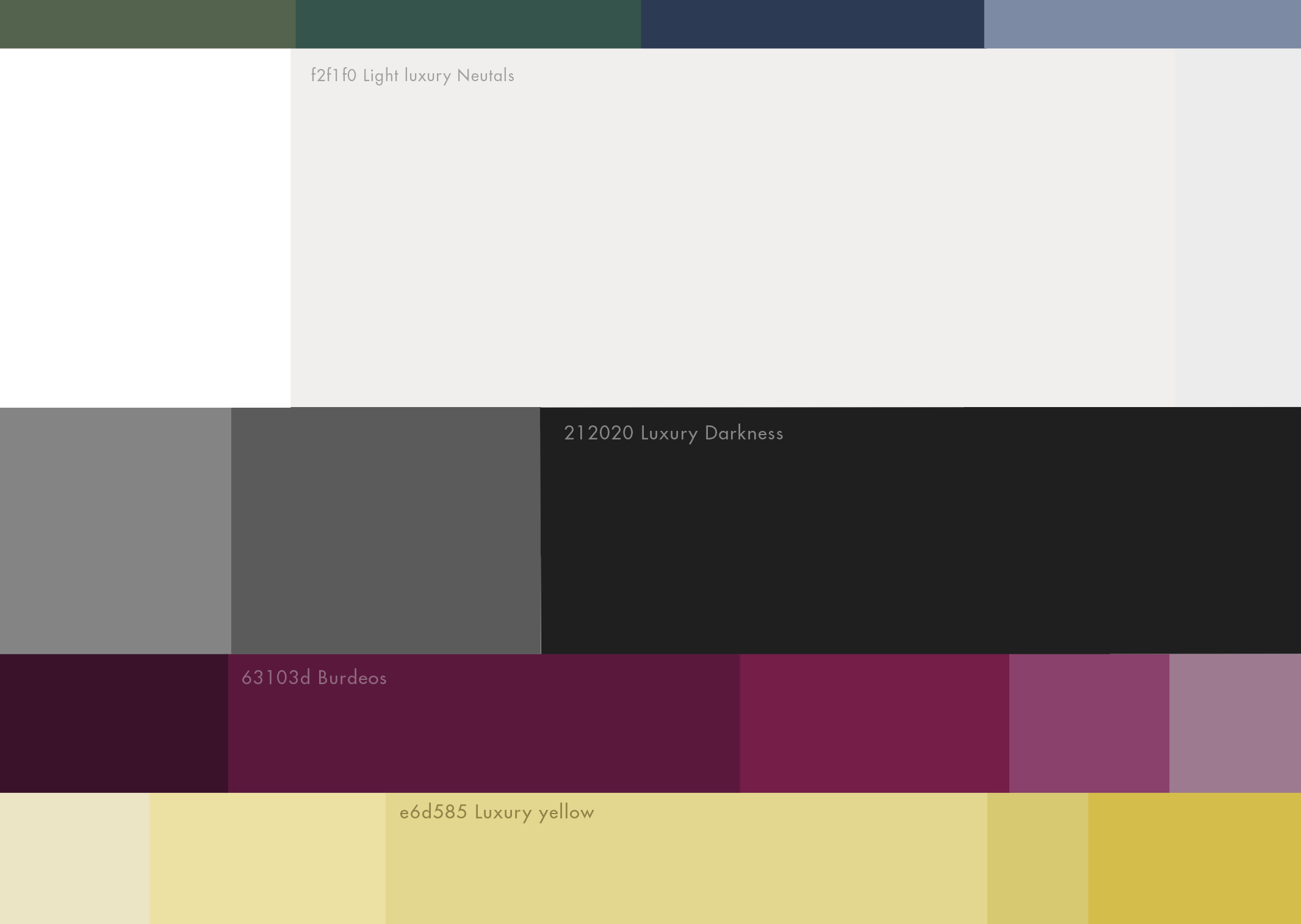The height and width of the screenshot is (924, 1301).
Task: Click the '212020 Luxury Darkness' label
Action: click(x=674, y=433)
